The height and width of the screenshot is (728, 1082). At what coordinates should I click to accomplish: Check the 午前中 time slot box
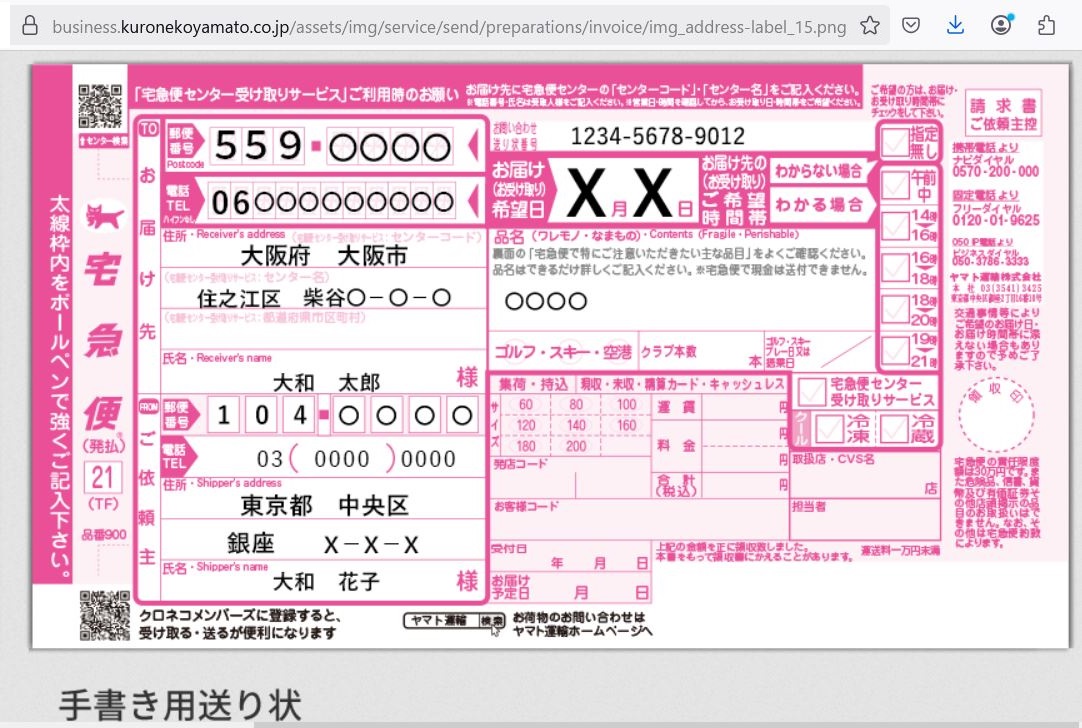point(895,185)
